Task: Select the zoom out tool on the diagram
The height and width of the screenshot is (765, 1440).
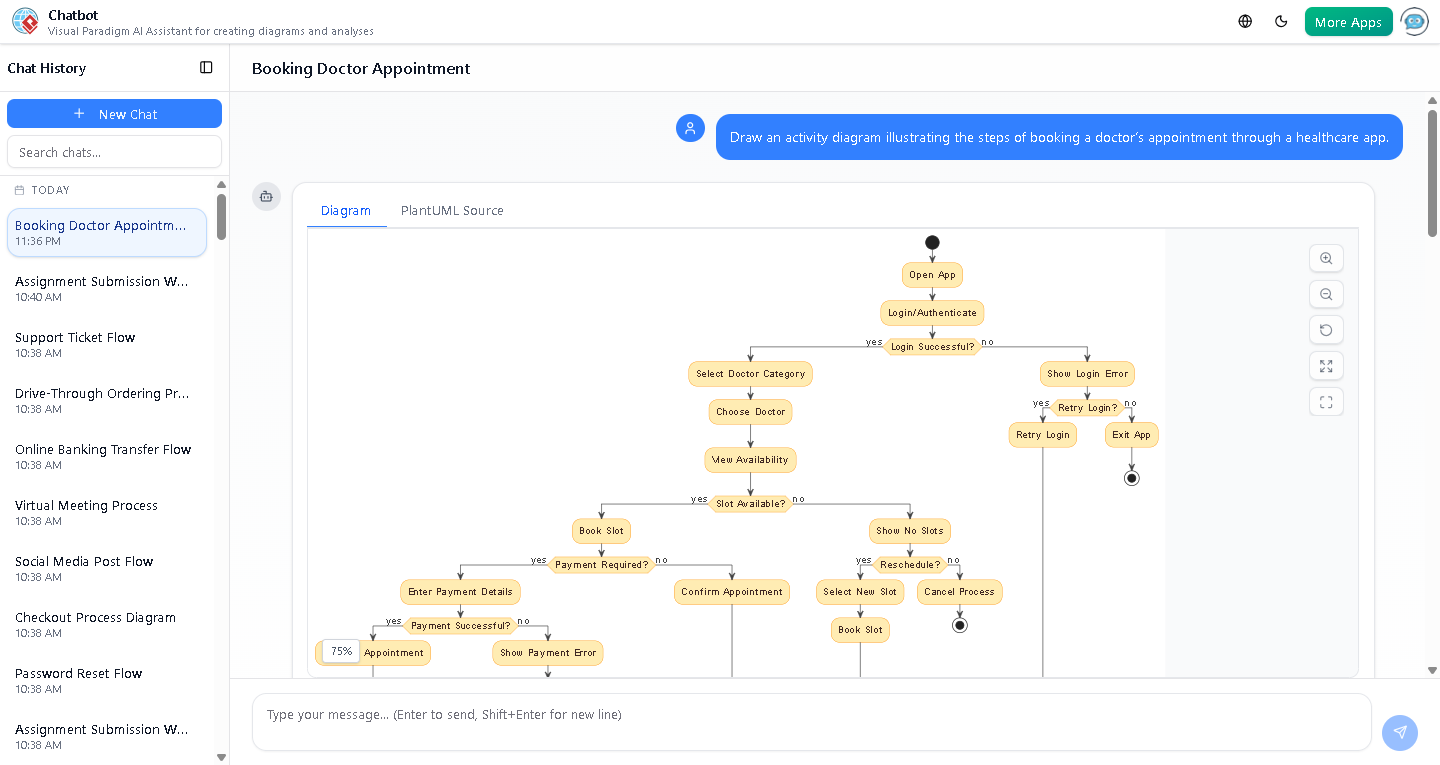Action: click(1326, 294)
